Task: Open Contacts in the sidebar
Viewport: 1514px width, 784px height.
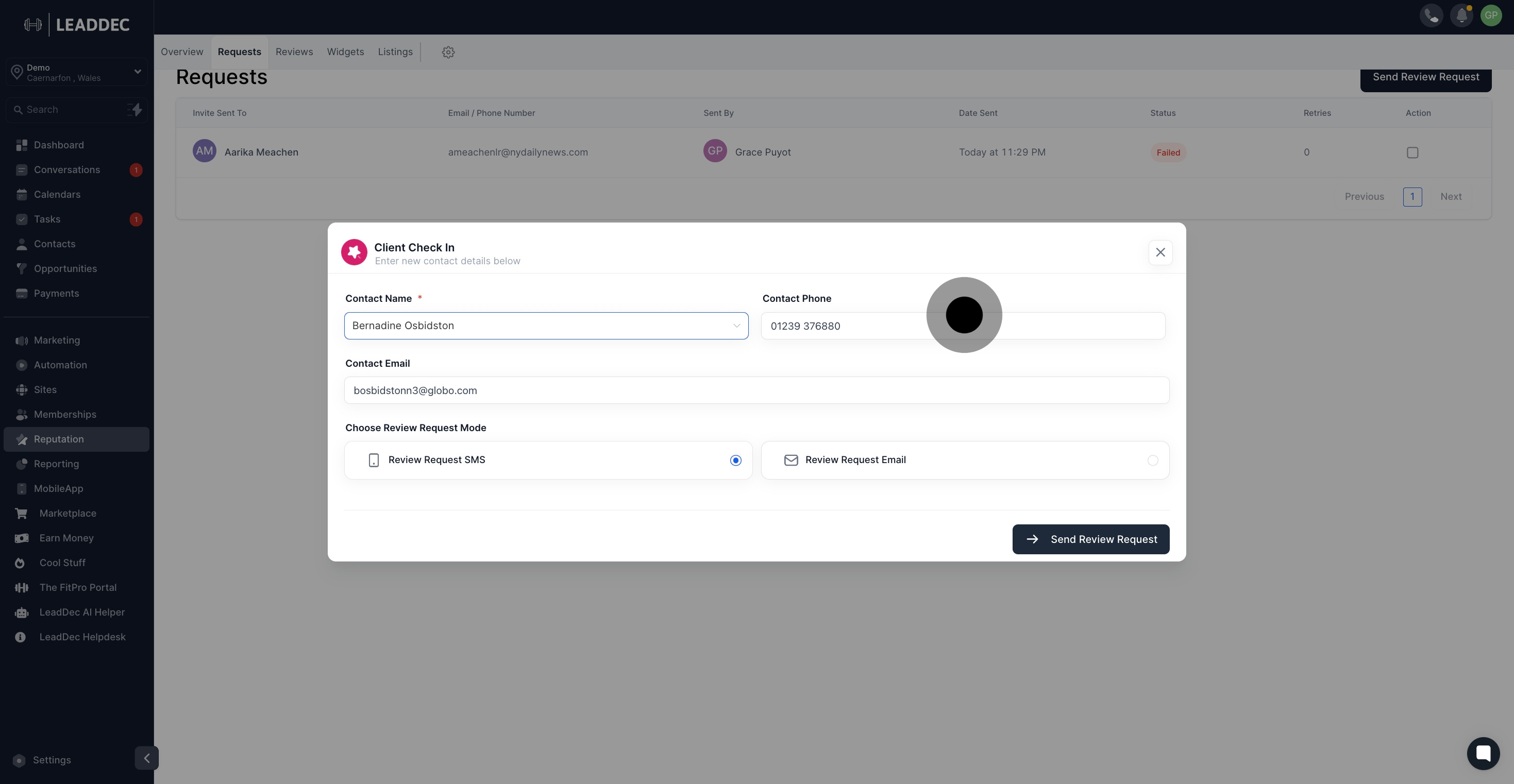Action: pyautogui.click(x=76, y=244)
